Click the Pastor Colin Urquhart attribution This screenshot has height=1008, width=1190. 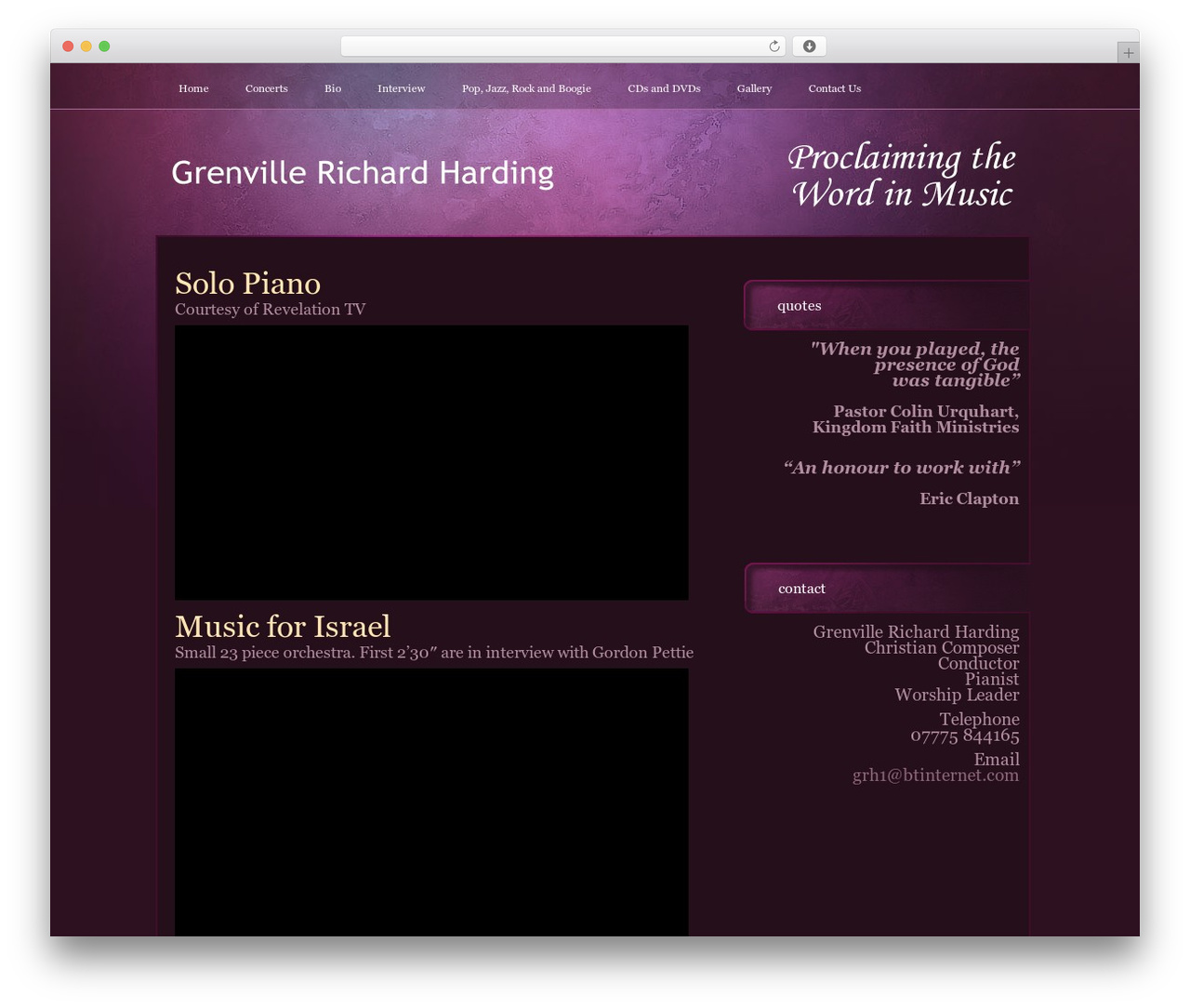coord(916,419)
